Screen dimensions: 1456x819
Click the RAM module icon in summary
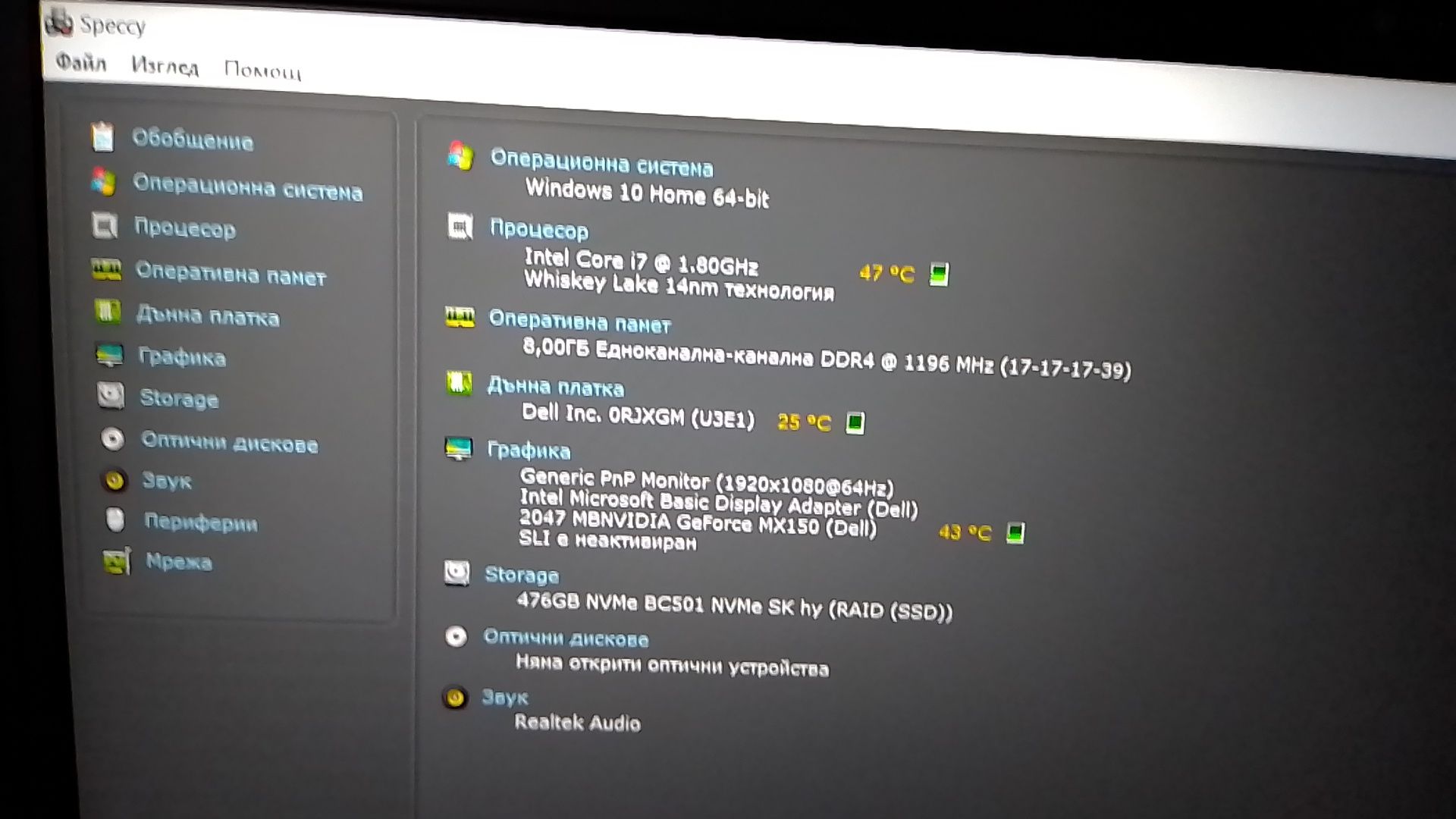tap(460, 318)
